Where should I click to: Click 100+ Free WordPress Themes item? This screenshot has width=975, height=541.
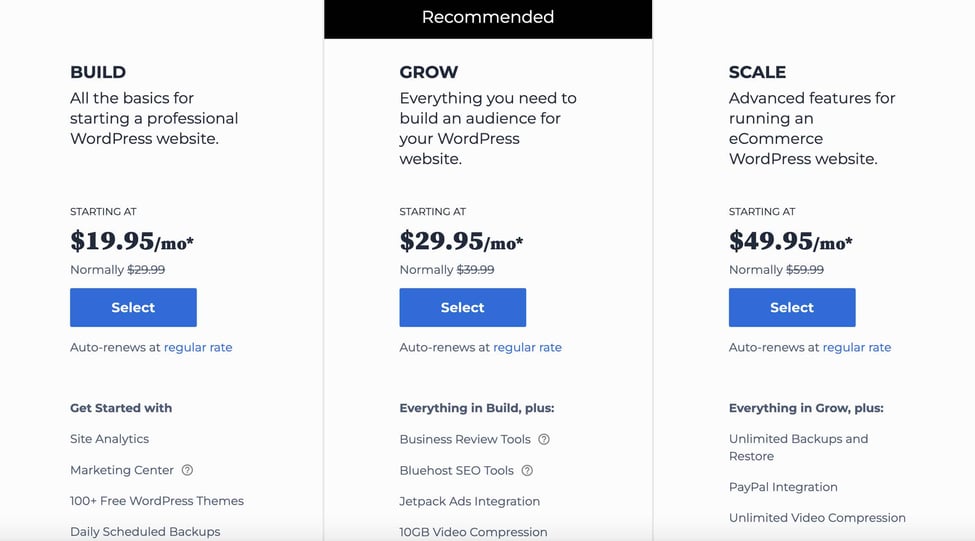click(157, 501)
